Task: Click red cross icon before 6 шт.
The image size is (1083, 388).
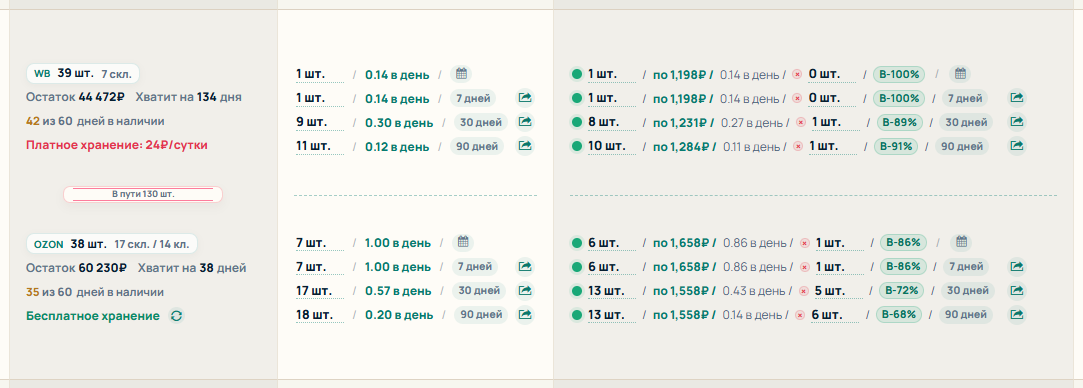Action: pyautogui.click(x=801, y=315)
